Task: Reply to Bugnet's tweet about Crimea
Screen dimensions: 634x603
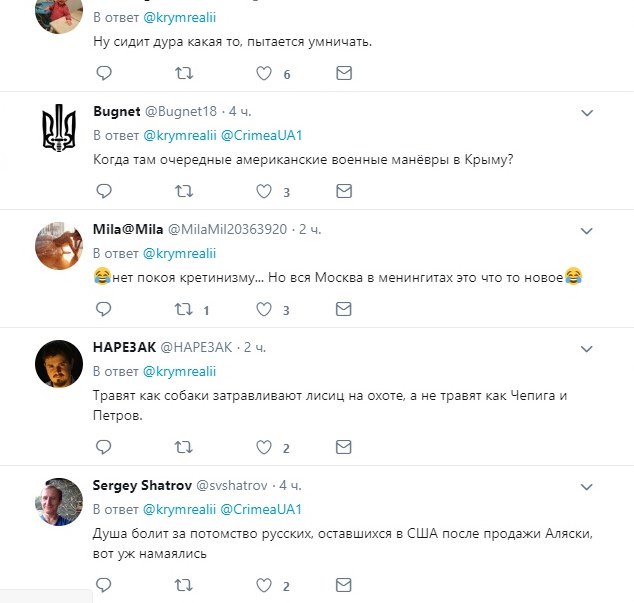Action: click(x=104, y=191)
